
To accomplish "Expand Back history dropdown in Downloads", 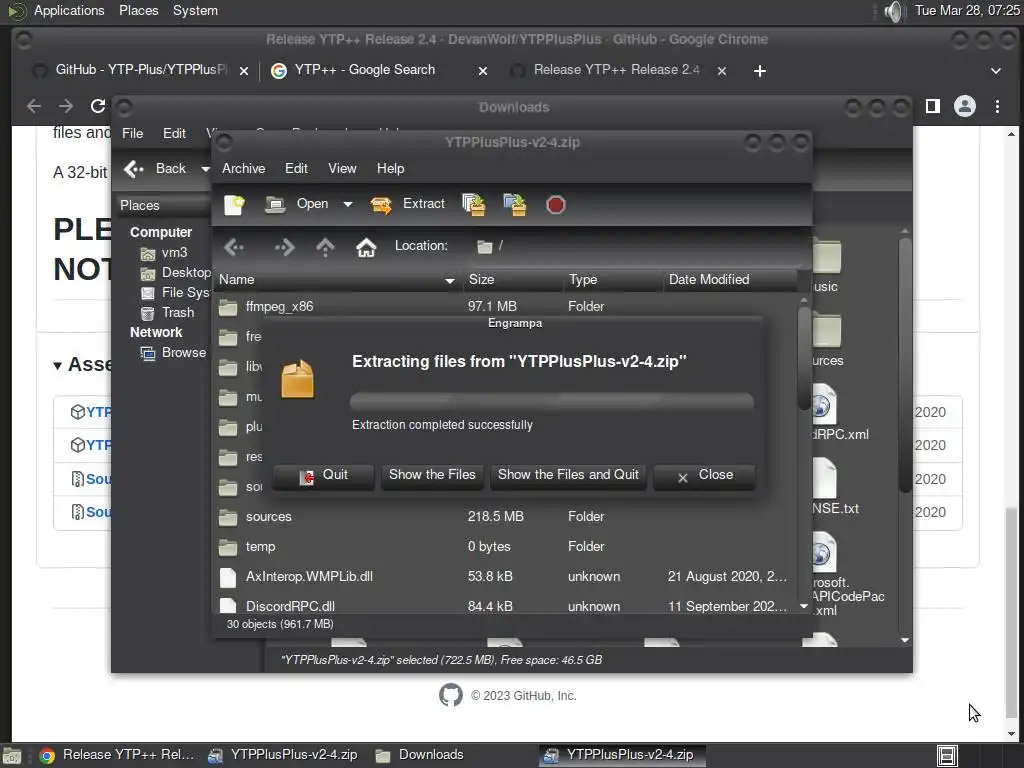I will (205, 169).
